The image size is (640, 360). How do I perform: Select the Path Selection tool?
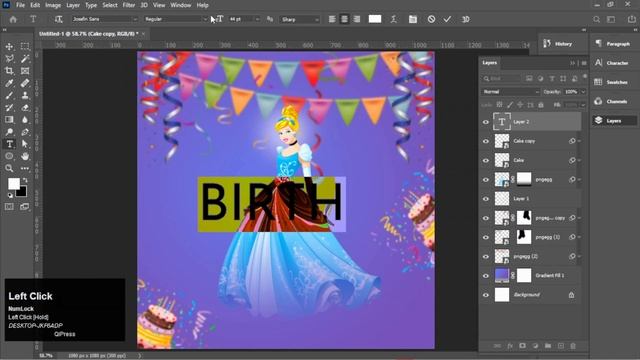pyautogui.click(x=25, y=144)
